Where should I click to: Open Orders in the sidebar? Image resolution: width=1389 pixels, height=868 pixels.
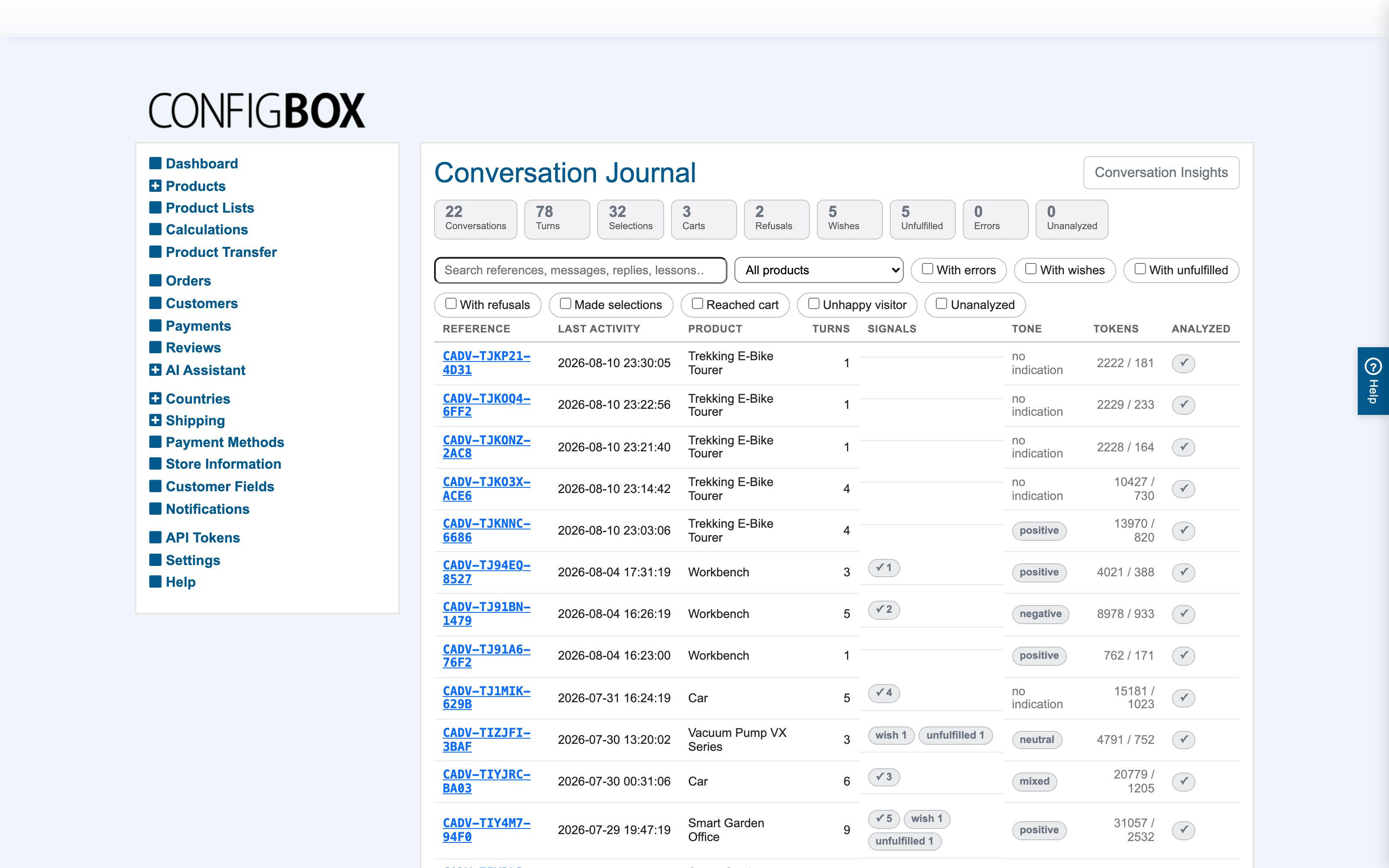(188, 281)
